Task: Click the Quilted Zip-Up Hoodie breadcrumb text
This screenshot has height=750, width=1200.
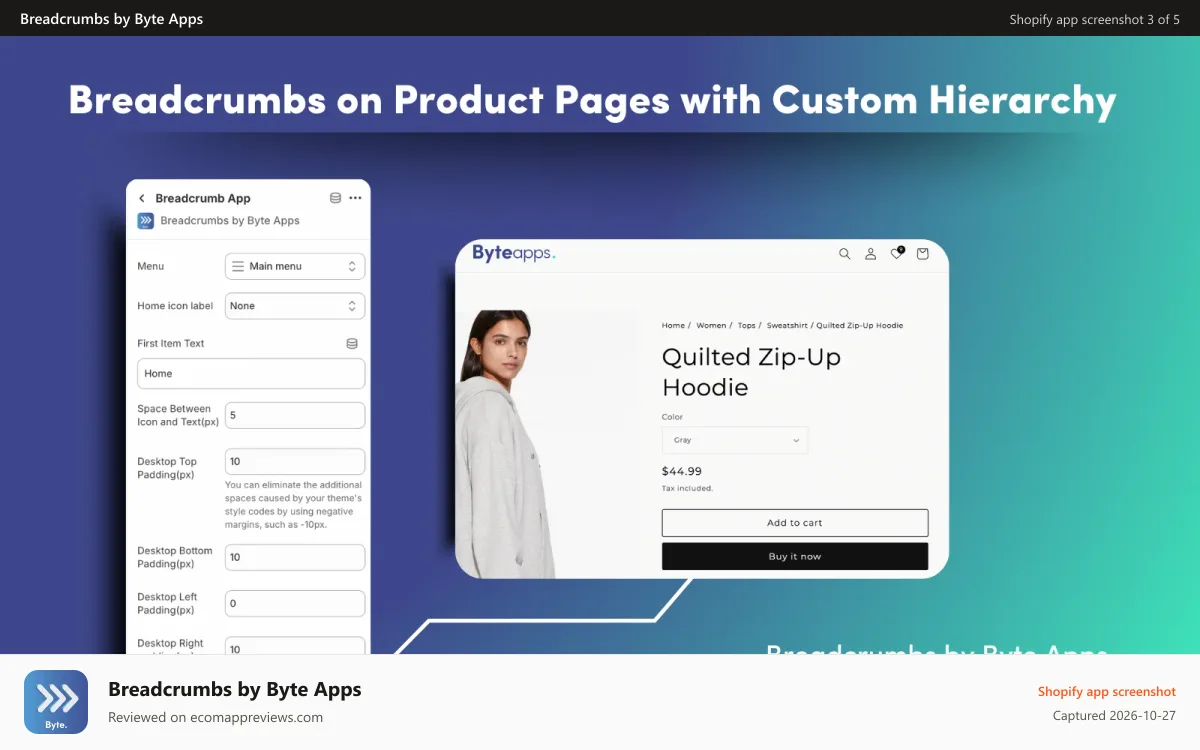Action: [860, 325]
